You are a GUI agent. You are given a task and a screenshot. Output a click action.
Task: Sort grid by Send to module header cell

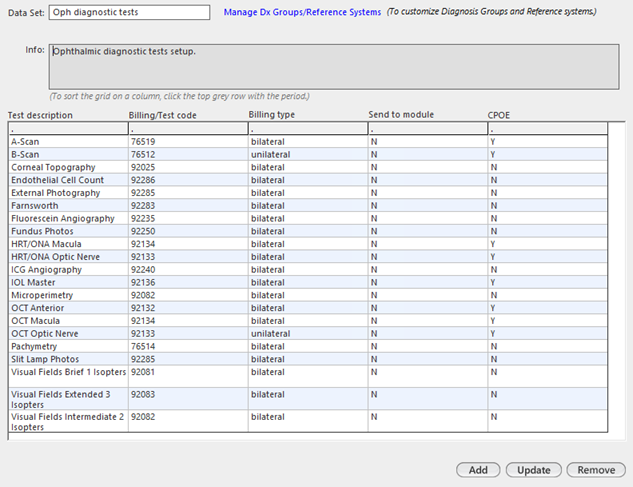click(428, 129)
